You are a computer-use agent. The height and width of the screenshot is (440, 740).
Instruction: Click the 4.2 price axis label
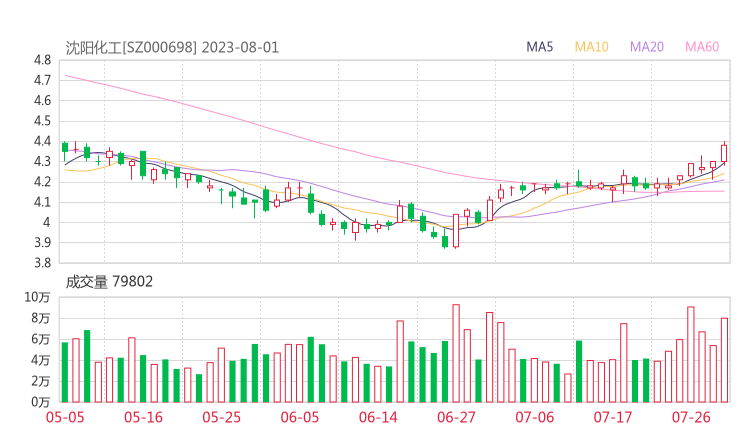click(x=42, y=182)
